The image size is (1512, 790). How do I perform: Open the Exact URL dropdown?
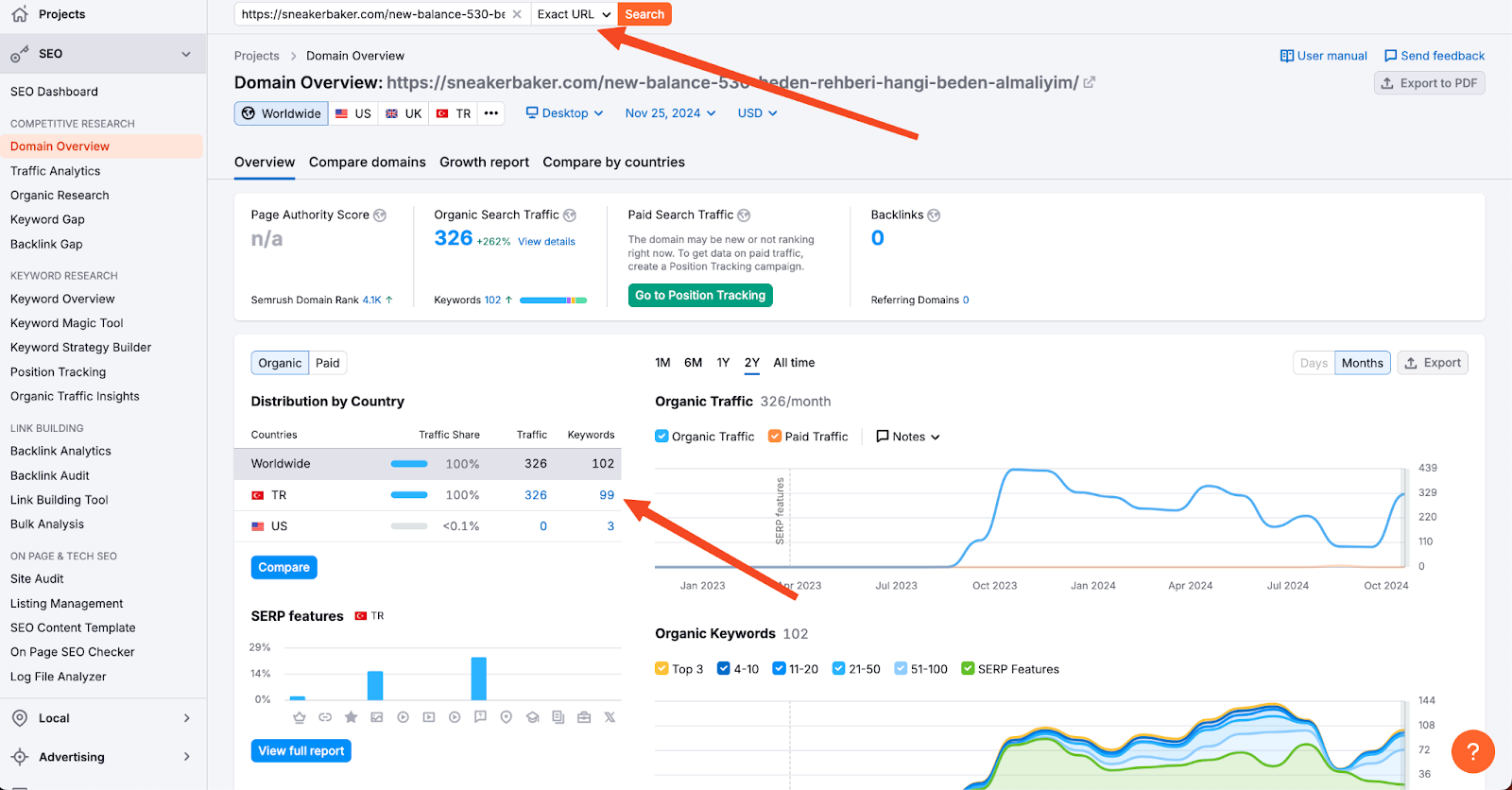point(574,14)
